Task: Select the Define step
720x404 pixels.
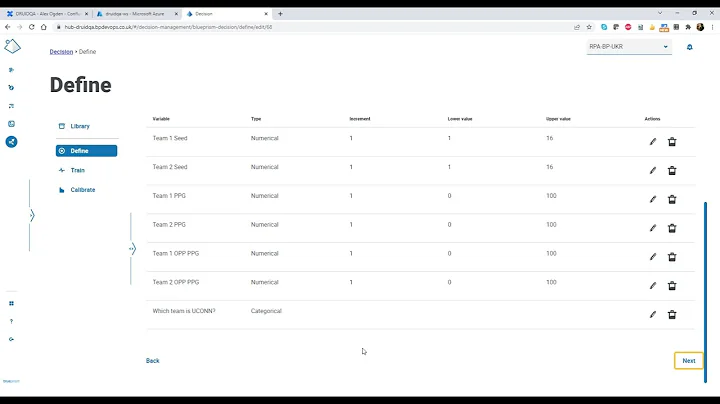Action: pos(86,151)
